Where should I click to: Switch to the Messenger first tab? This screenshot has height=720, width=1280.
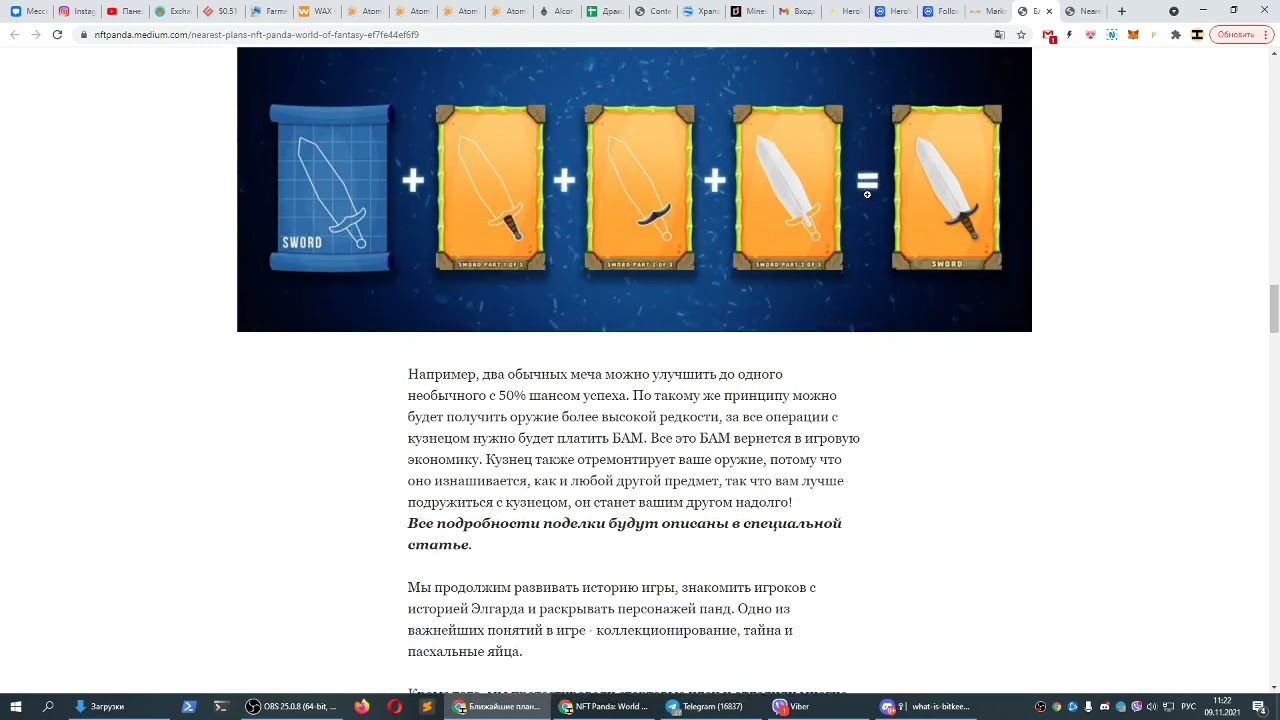point(28,11)
